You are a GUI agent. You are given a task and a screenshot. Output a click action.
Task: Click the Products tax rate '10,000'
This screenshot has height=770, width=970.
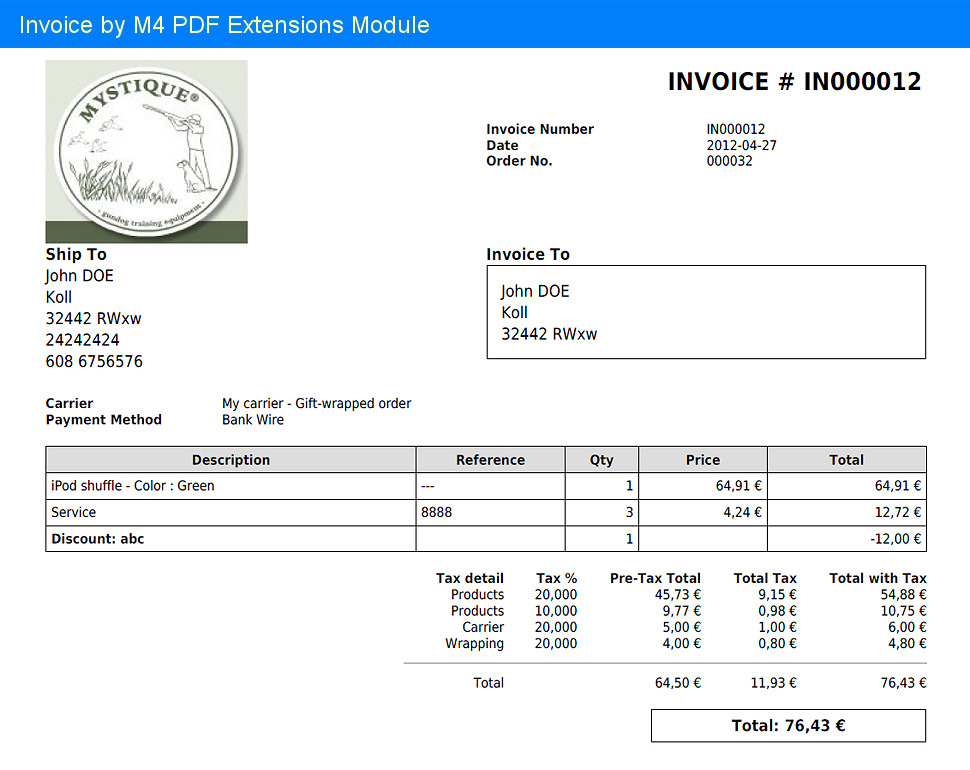(556, 611)
